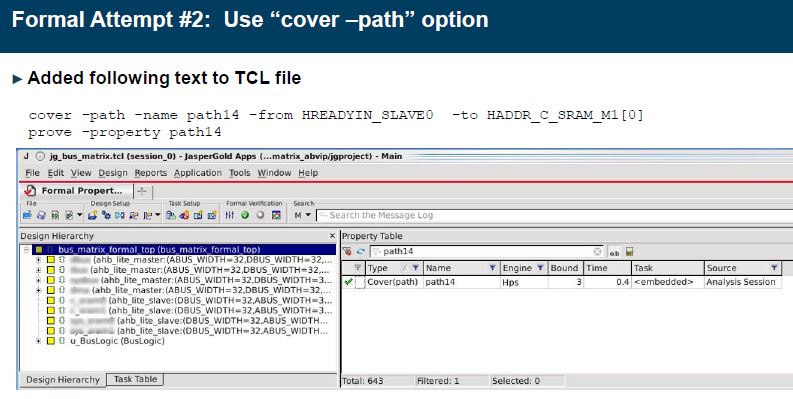Click the third File toolbar script icon
Screen dimensions: 793x399
pos(55,215)
